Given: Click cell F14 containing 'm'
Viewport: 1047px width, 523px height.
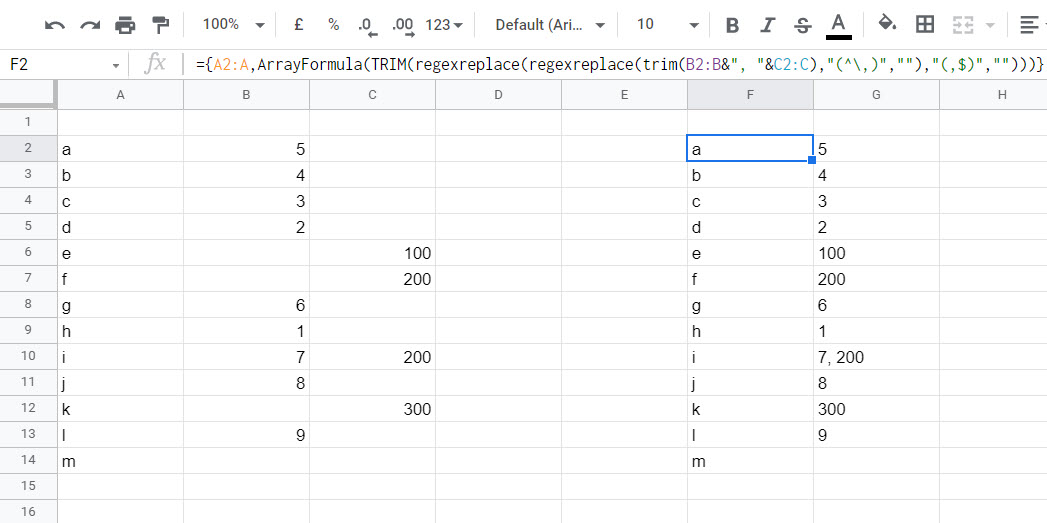Looking at the screenshot, I should (751, 461).
